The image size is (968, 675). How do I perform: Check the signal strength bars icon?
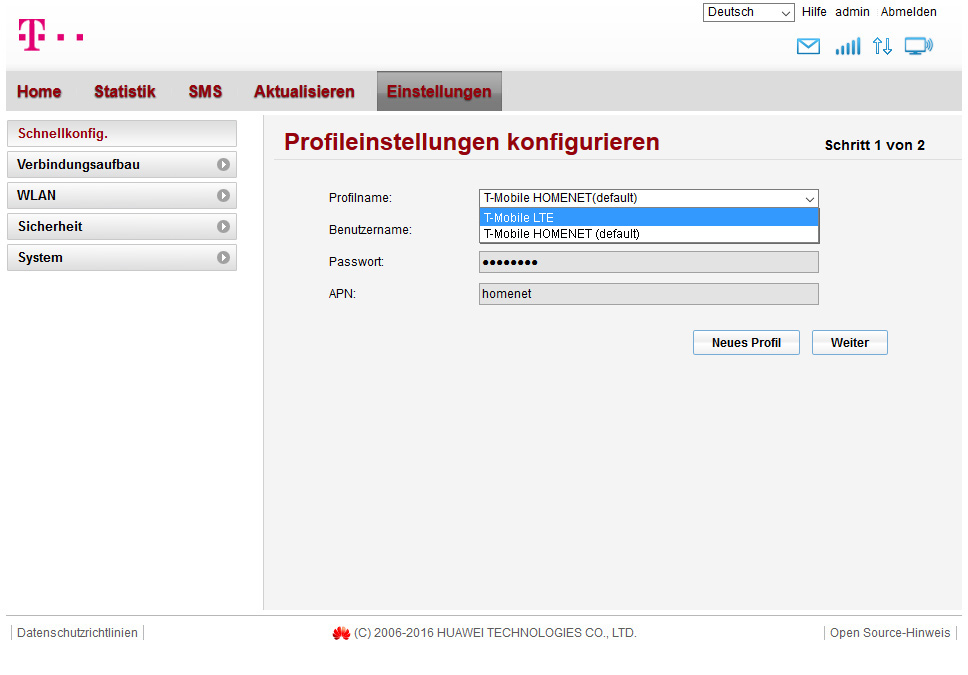(848, 46)
